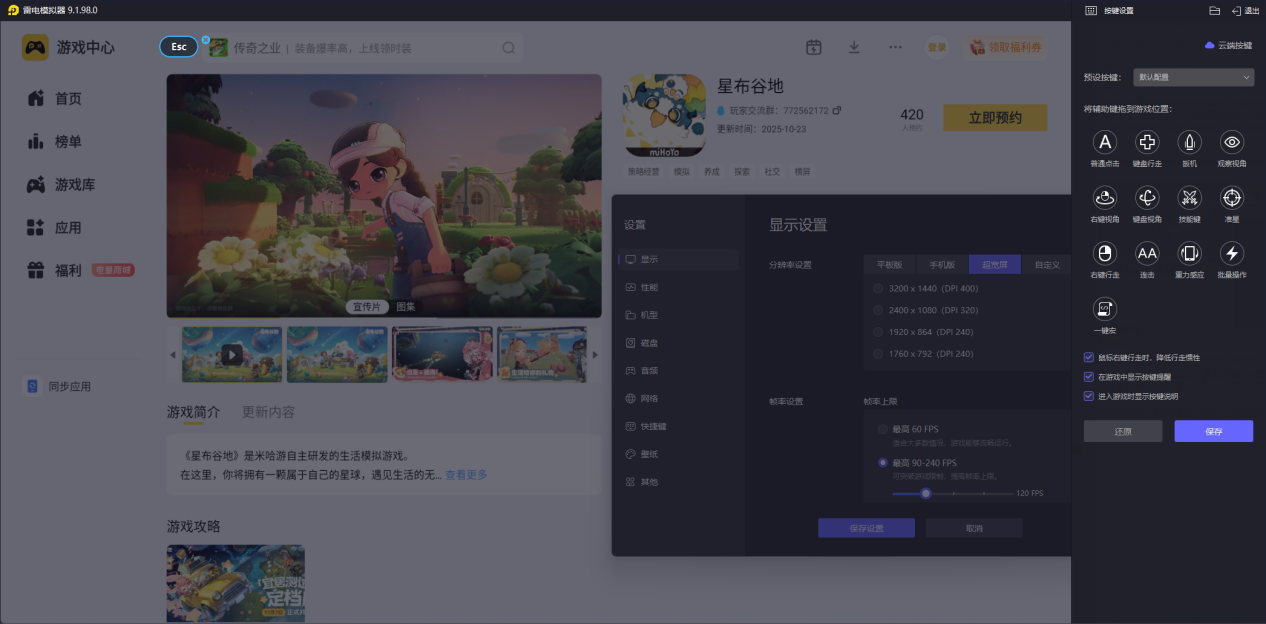Click the 120 FPS slider handle
1266x624 pixels.
tap(926, 493)
